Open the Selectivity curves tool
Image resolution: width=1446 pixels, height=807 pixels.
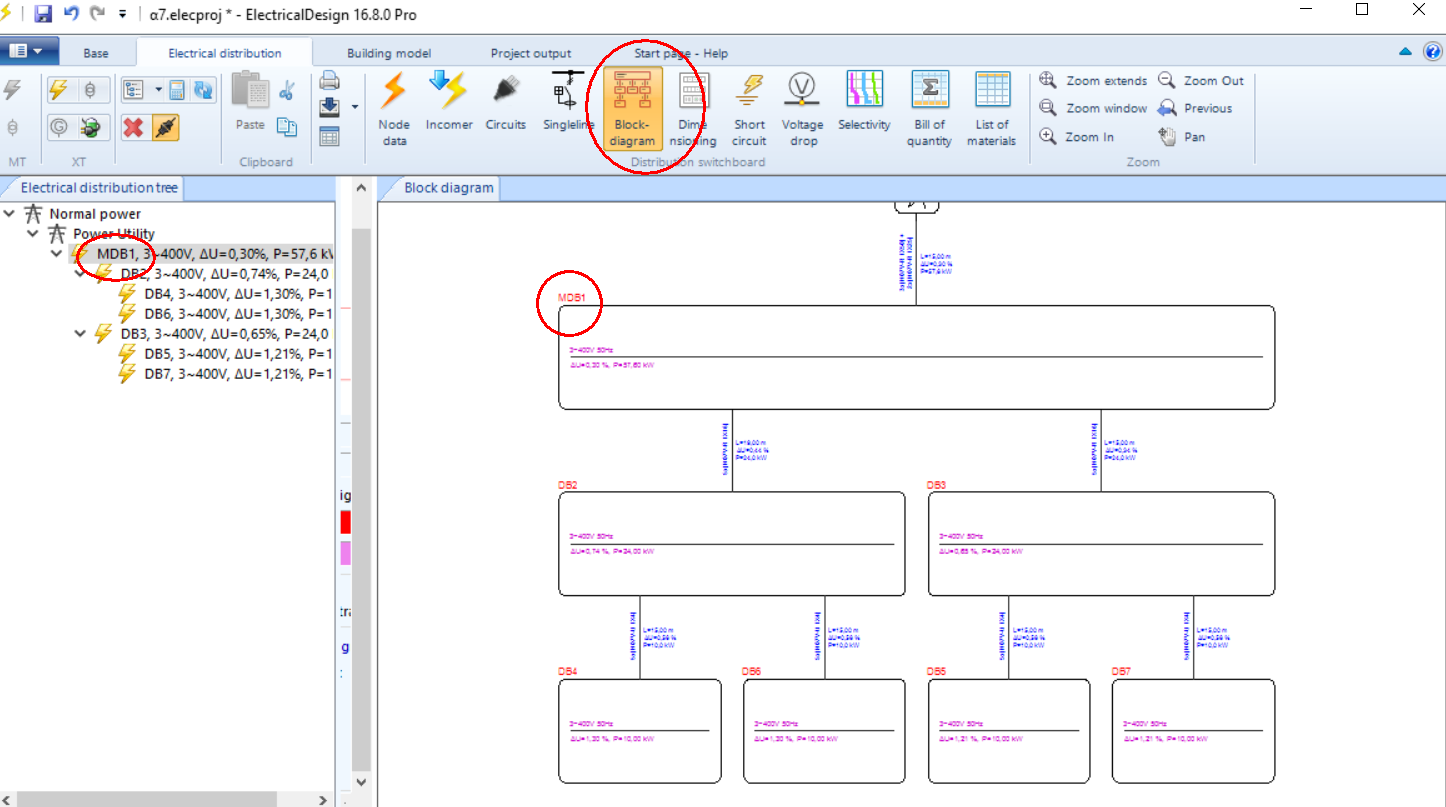(863, 108)
